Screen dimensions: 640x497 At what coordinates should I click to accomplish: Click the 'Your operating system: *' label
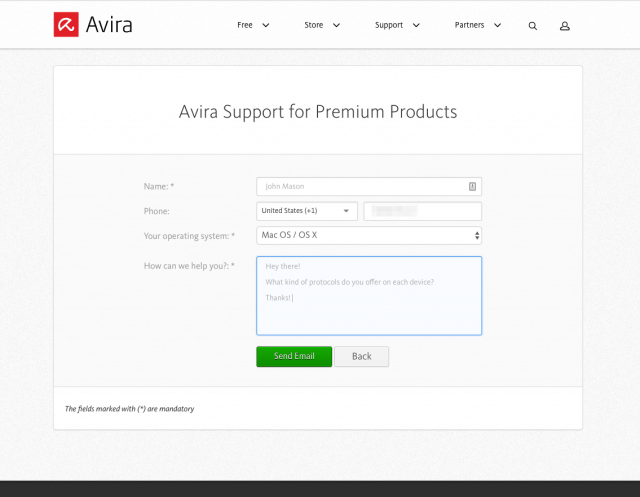point(189,236)
